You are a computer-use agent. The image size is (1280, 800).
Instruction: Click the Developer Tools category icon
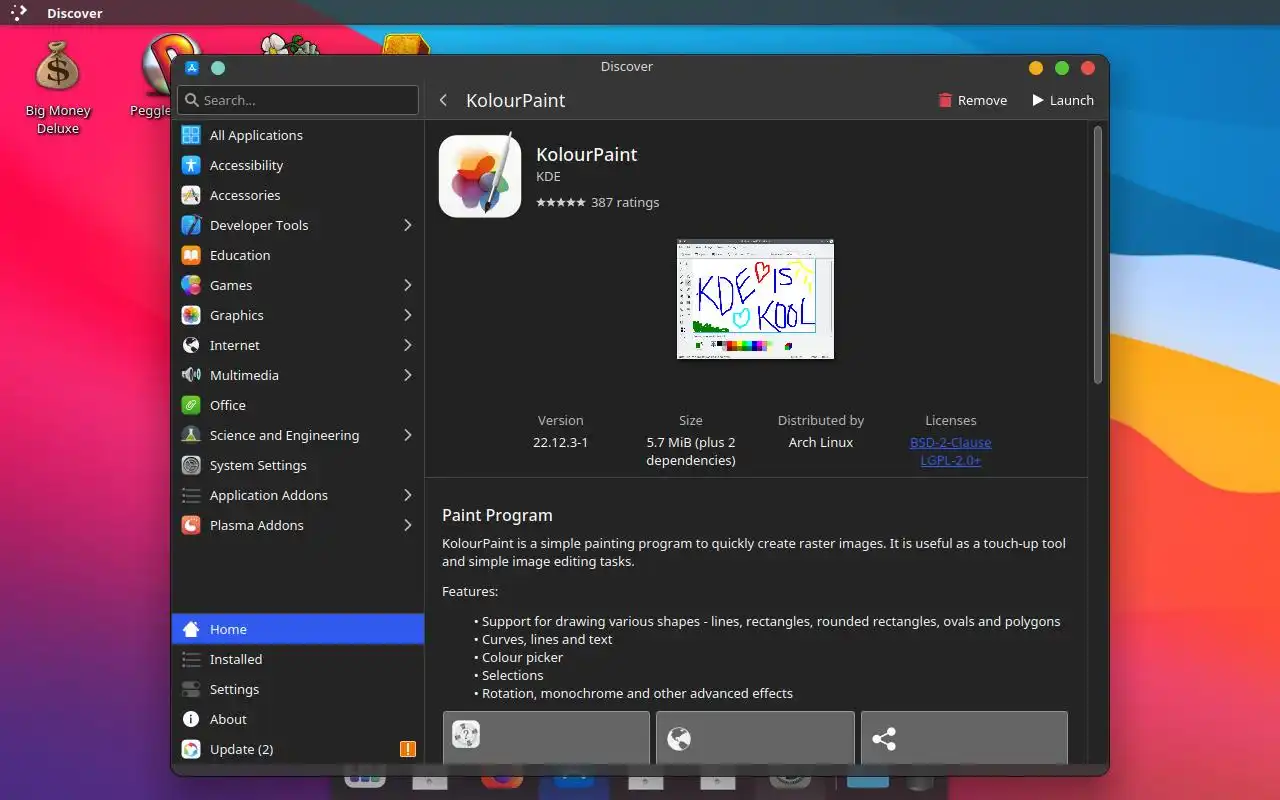[x=190, y=225]
